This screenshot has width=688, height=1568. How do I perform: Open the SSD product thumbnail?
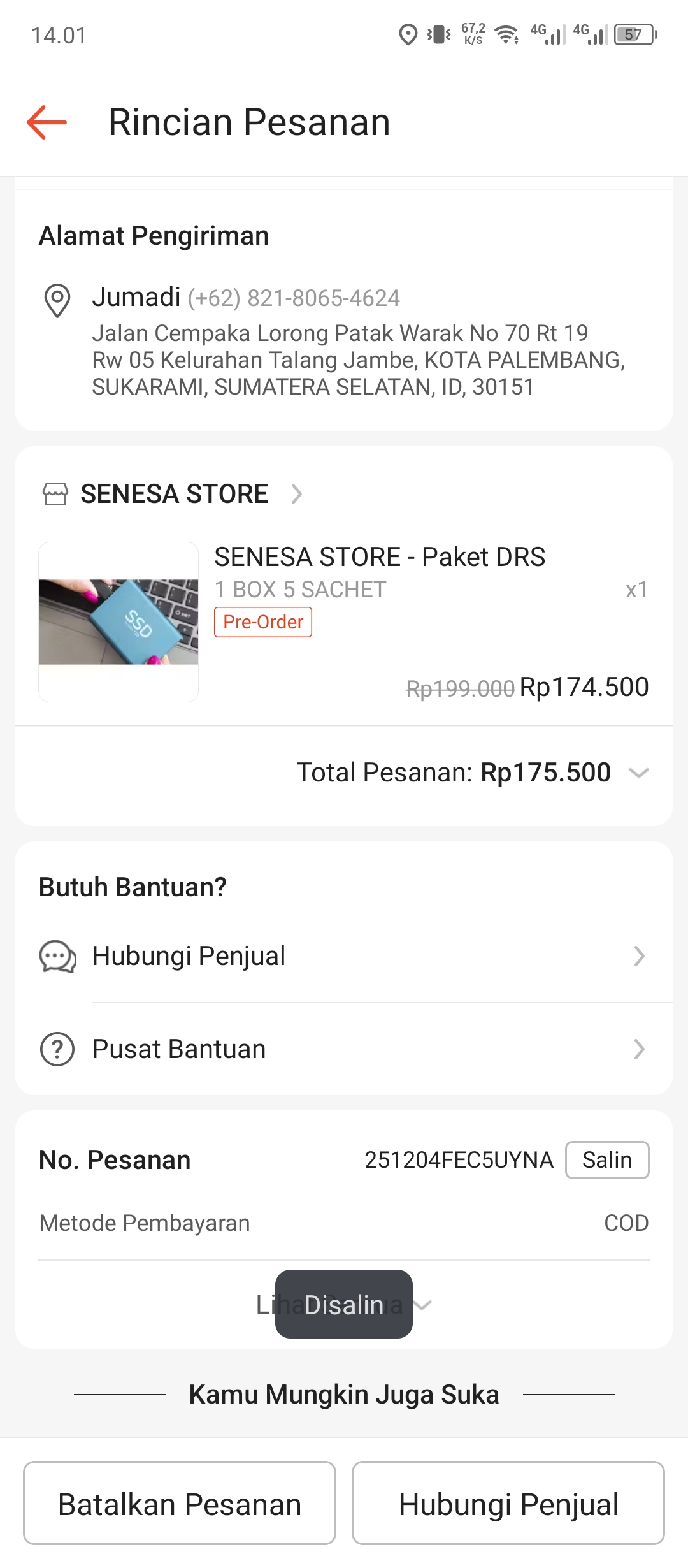click(118, 622)
